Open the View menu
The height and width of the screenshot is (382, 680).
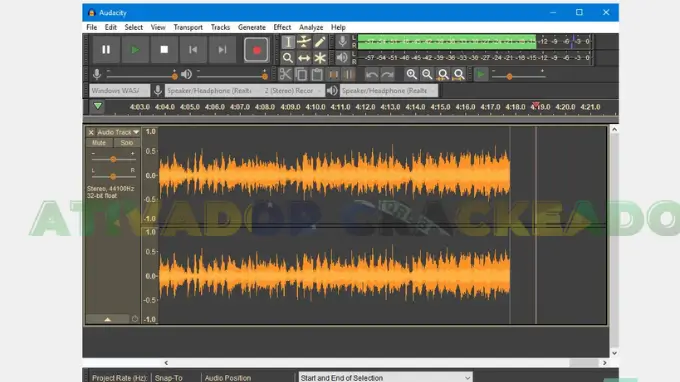158,27
